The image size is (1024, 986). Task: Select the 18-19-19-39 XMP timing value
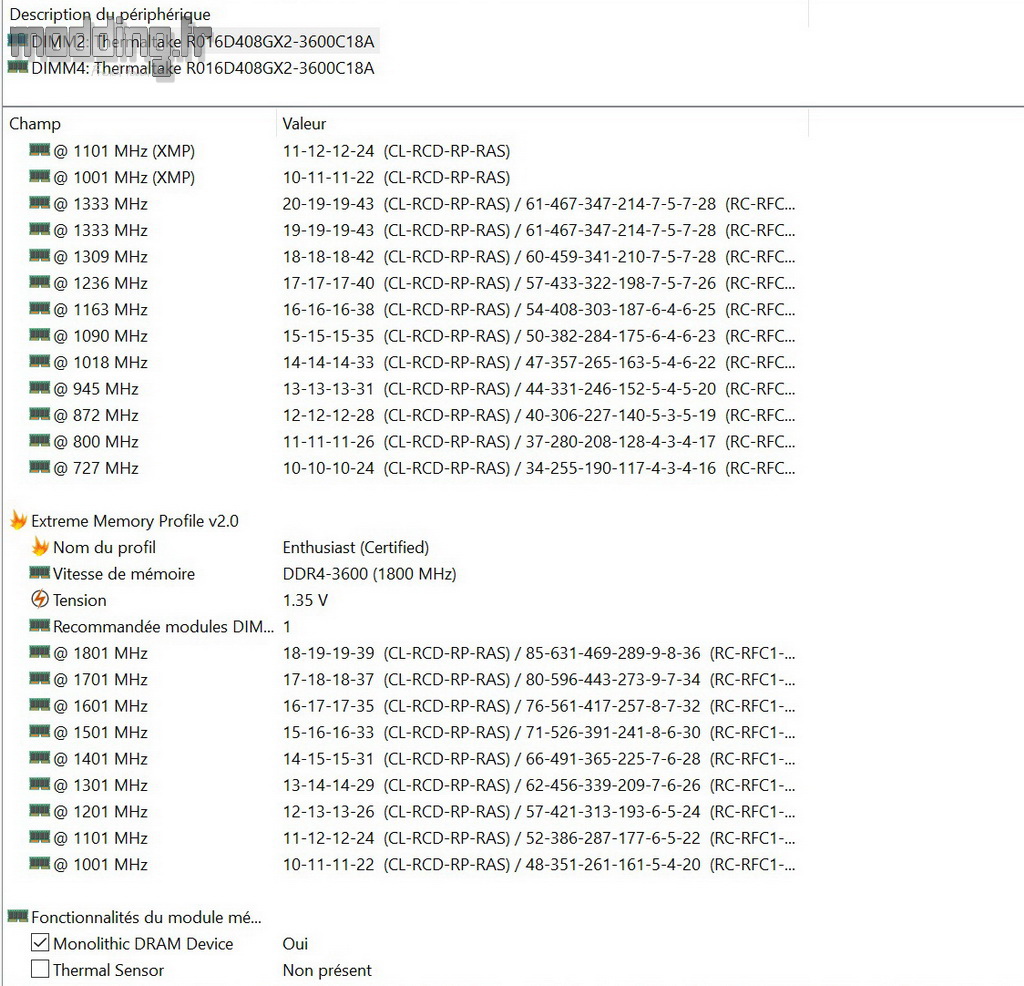pyautogui.click(x=328, y=653)
